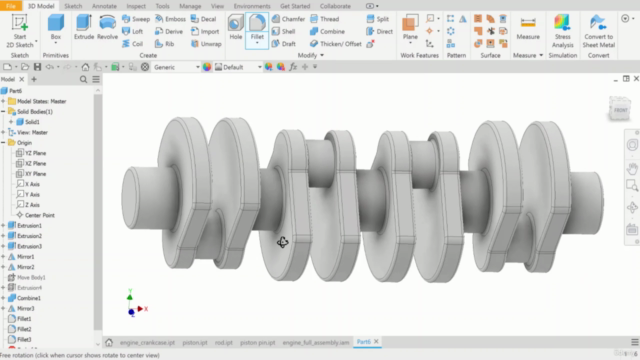Screen dimensions: 640x360
Task: Switch to piston.ipt document tab
Action: pos(195,342)
